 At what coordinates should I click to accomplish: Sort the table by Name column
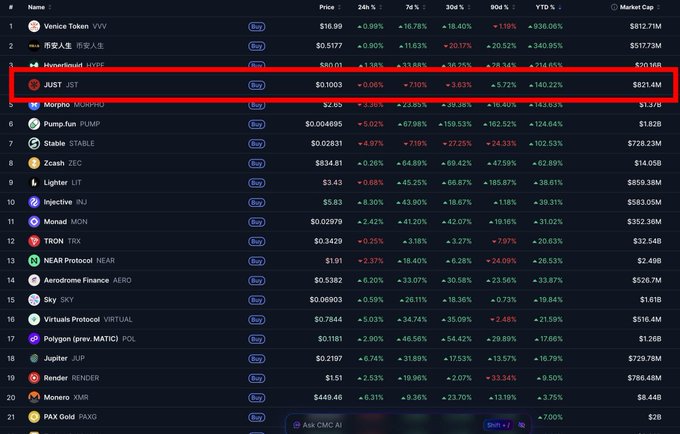[39, 7]
